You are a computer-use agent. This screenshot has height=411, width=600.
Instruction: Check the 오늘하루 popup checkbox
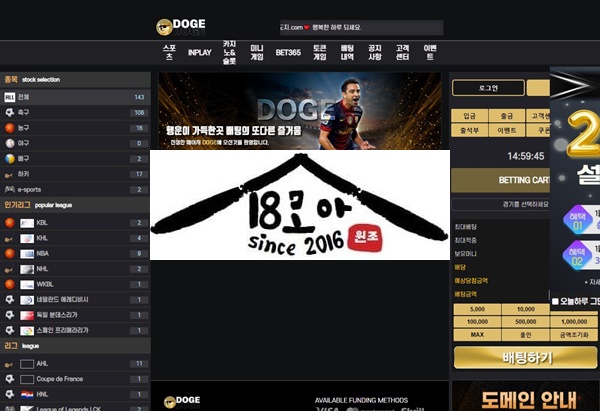(555, 302)
